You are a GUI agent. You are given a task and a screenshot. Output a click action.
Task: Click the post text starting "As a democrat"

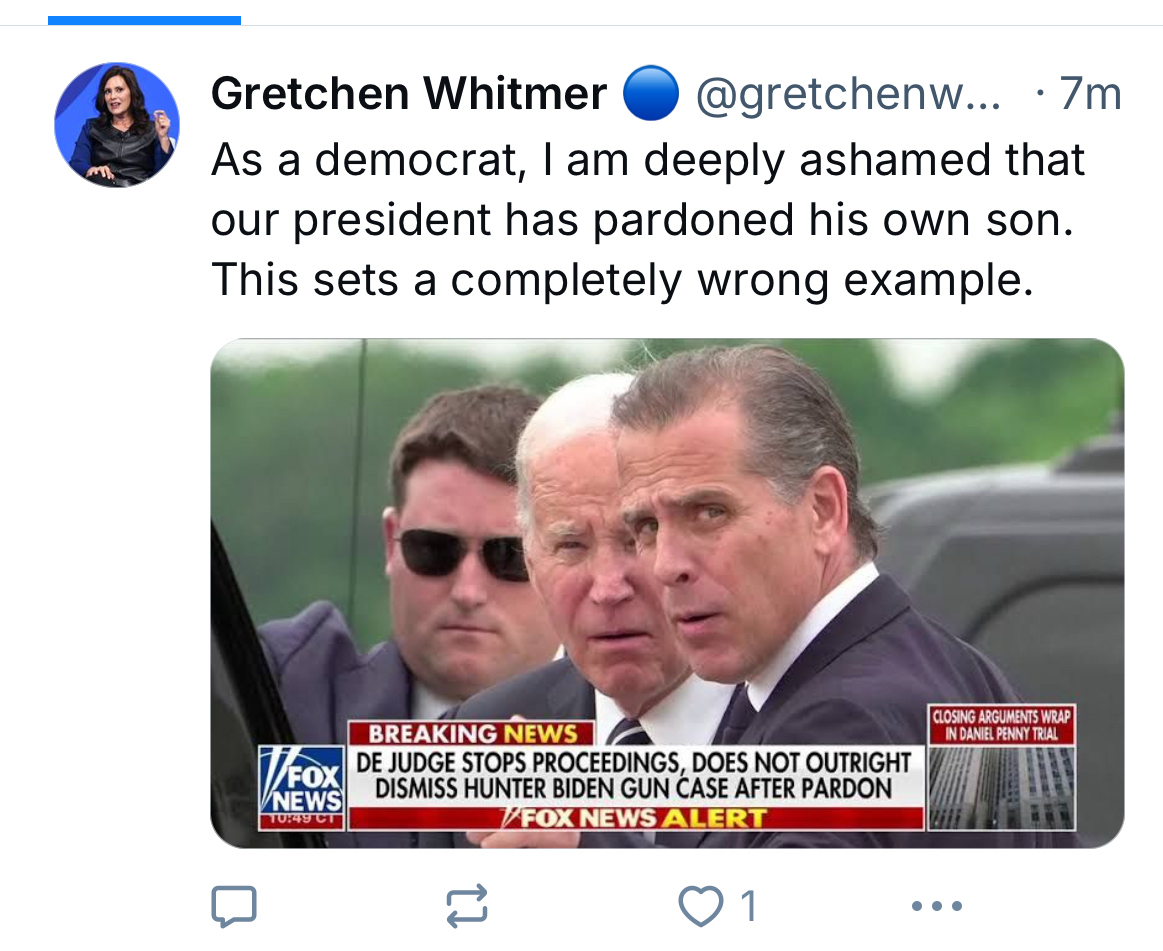[x=647, y=160]
